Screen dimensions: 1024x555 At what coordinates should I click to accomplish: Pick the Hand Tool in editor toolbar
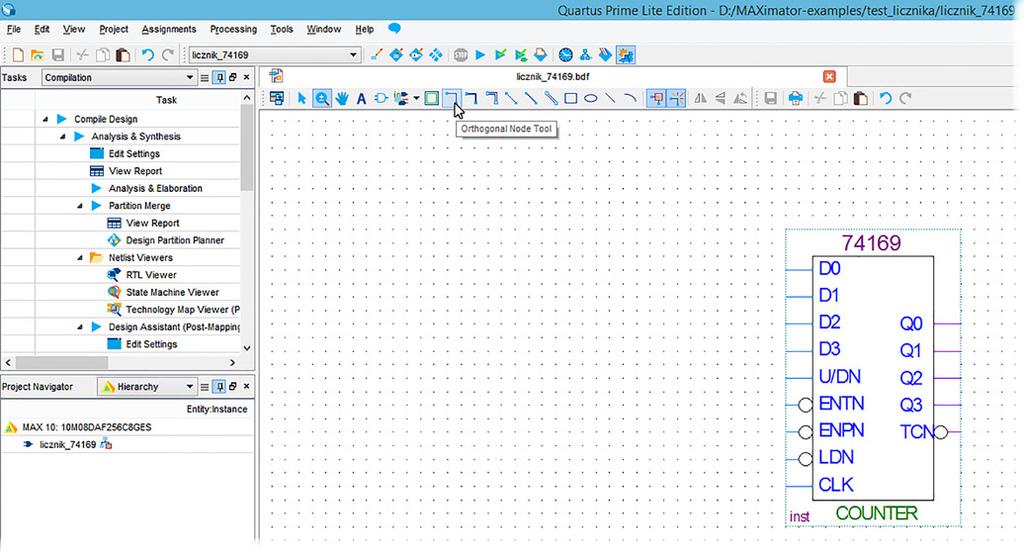click(x=342, y=99)
